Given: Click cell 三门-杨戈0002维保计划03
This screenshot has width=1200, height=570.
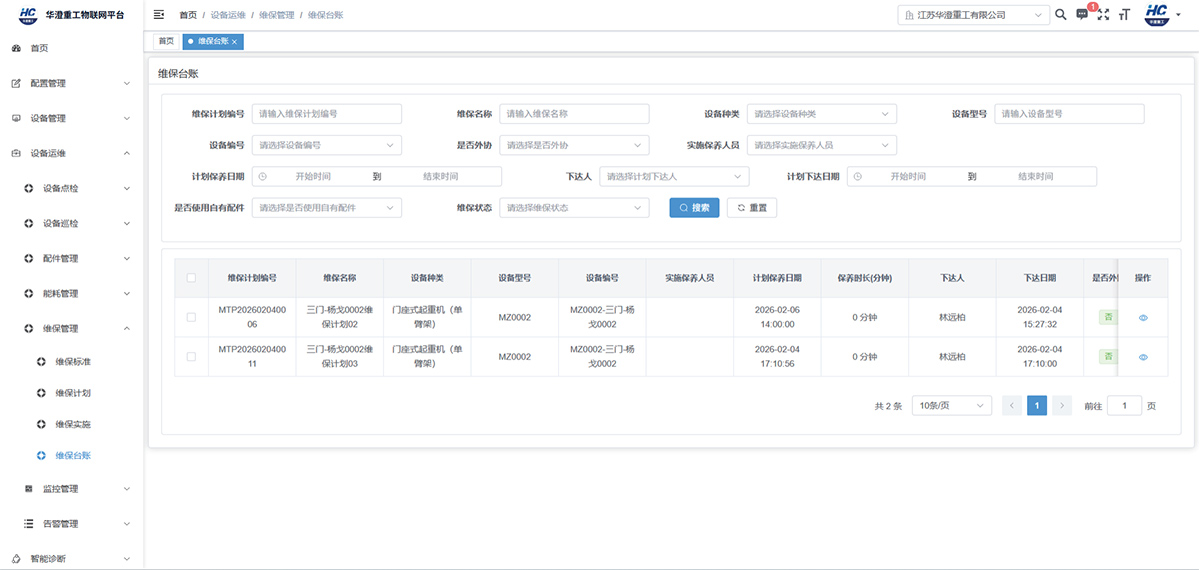Looking at the screenshot, I should (340, 356).
